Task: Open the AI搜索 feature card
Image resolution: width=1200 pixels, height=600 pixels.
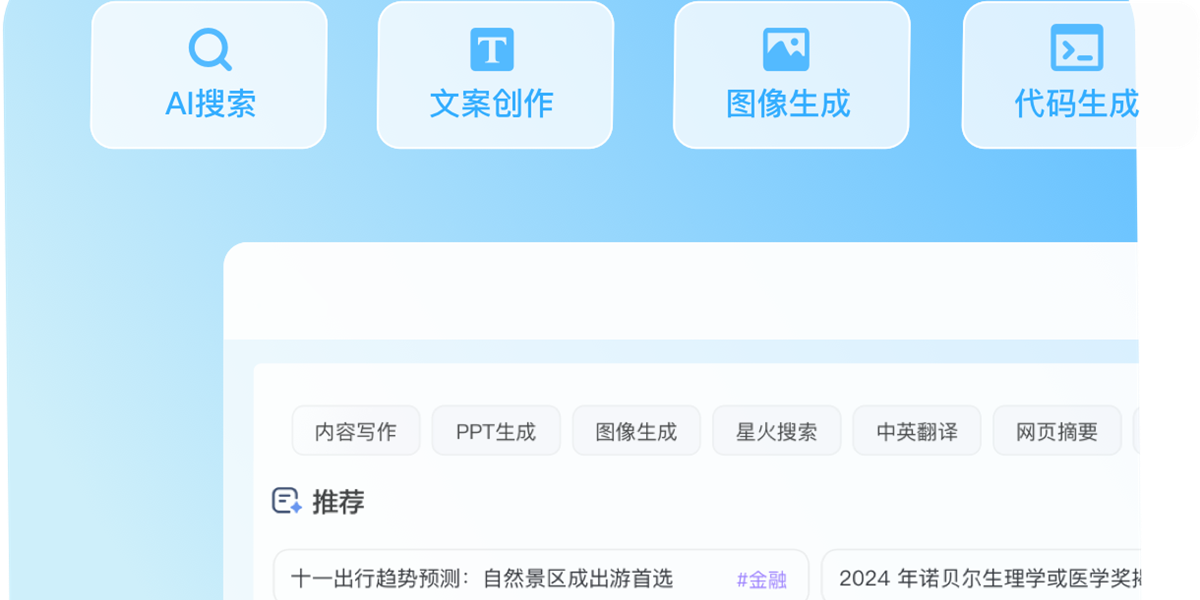Action: coord(206,75)
